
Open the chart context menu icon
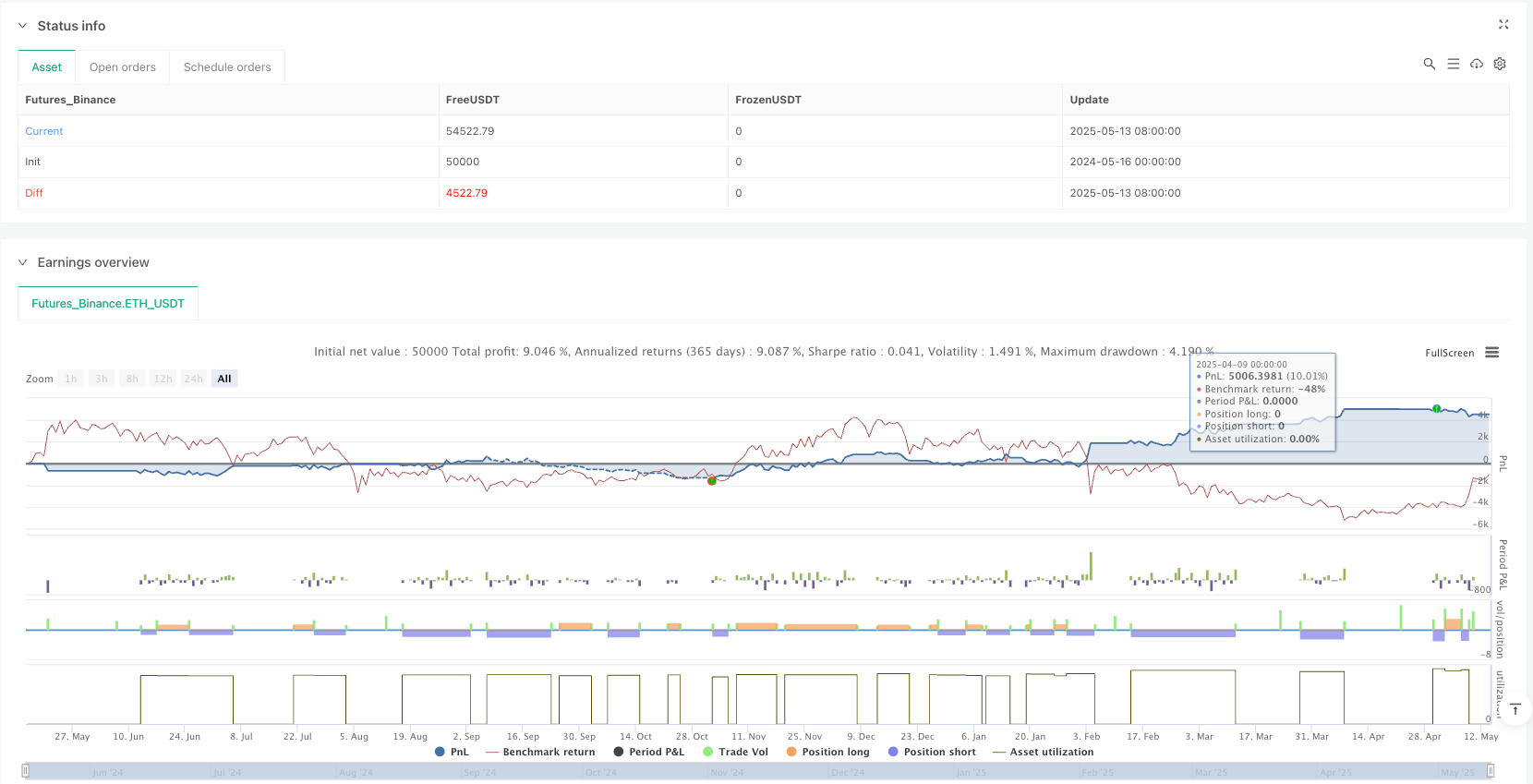(x=1491, y=353)
